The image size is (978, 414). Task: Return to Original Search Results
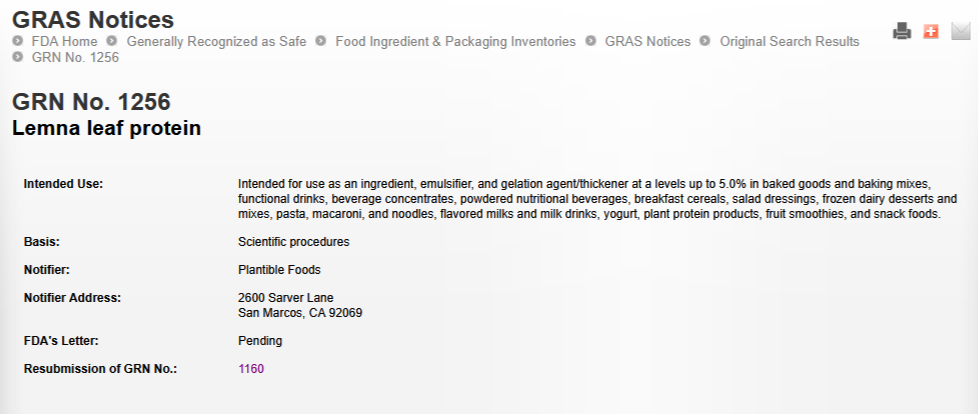[x=789, y=42]
